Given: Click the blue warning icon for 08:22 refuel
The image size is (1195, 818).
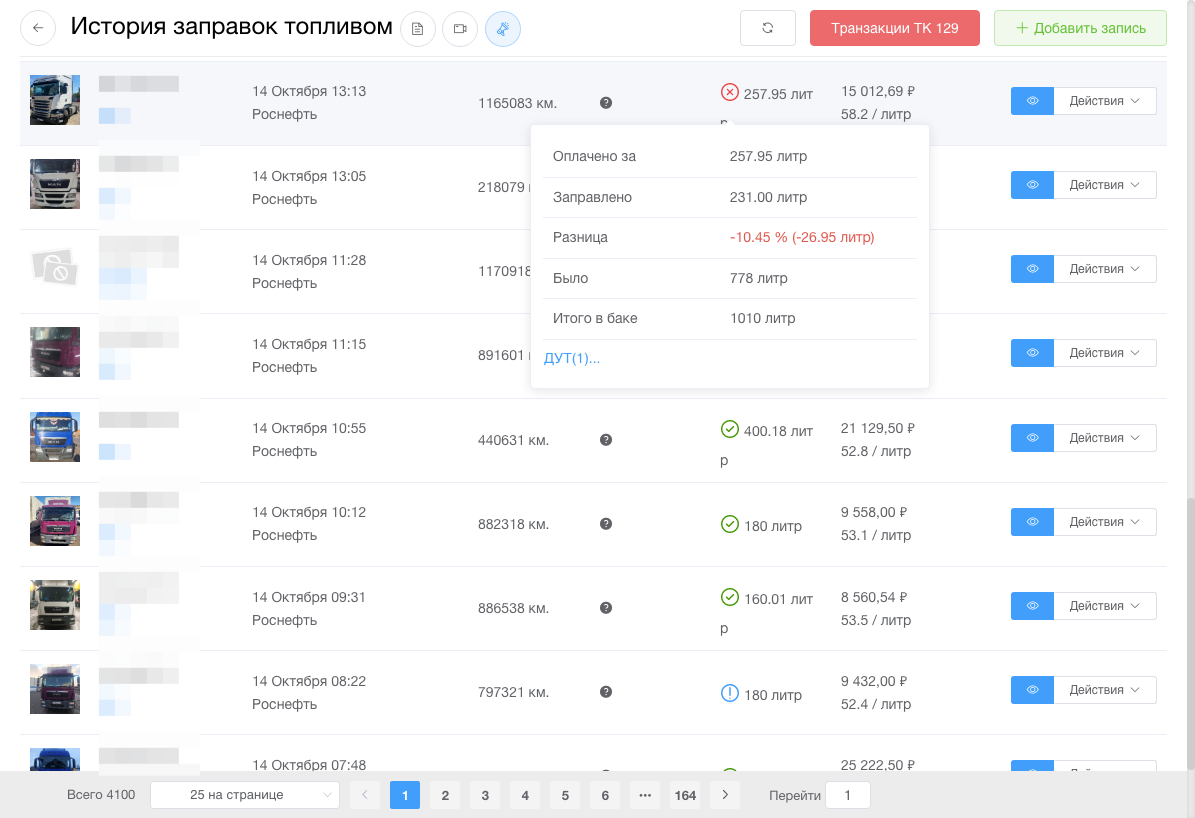Looking at the screenshot, I should click(729, 693).
